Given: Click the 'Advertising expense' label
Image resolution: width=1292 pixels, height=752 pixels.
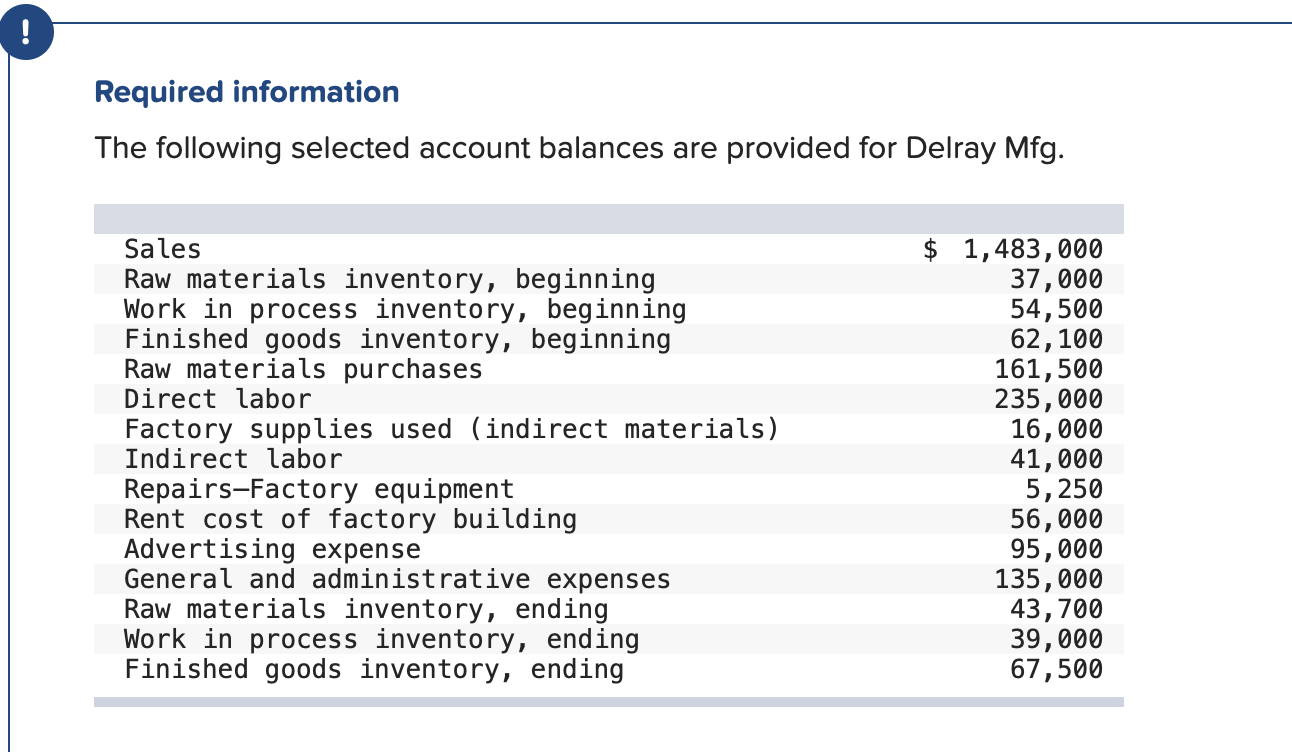Looking at the screenshot, I should coord(272,549).
